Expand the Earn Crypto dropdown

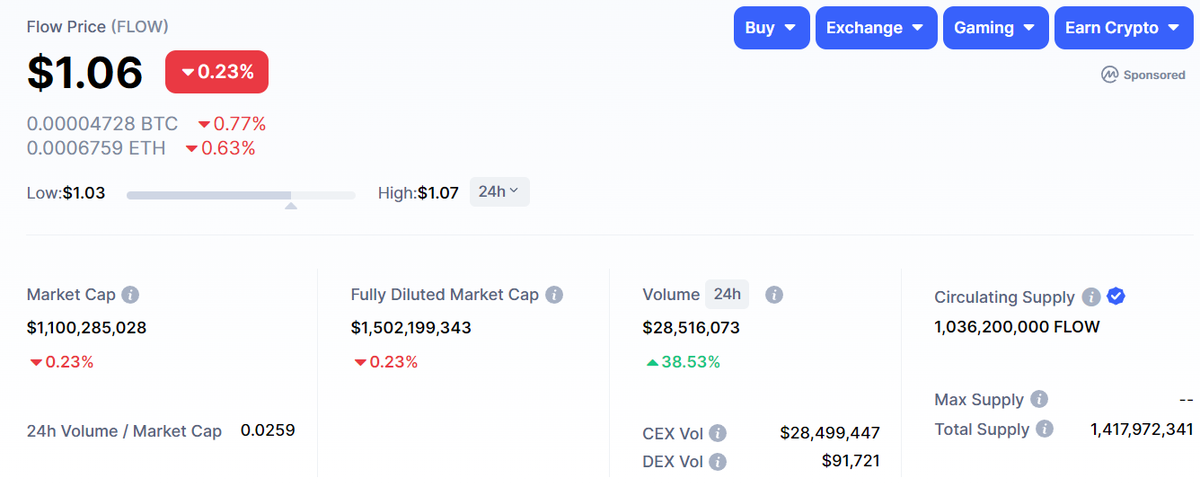coord(1124,28)
